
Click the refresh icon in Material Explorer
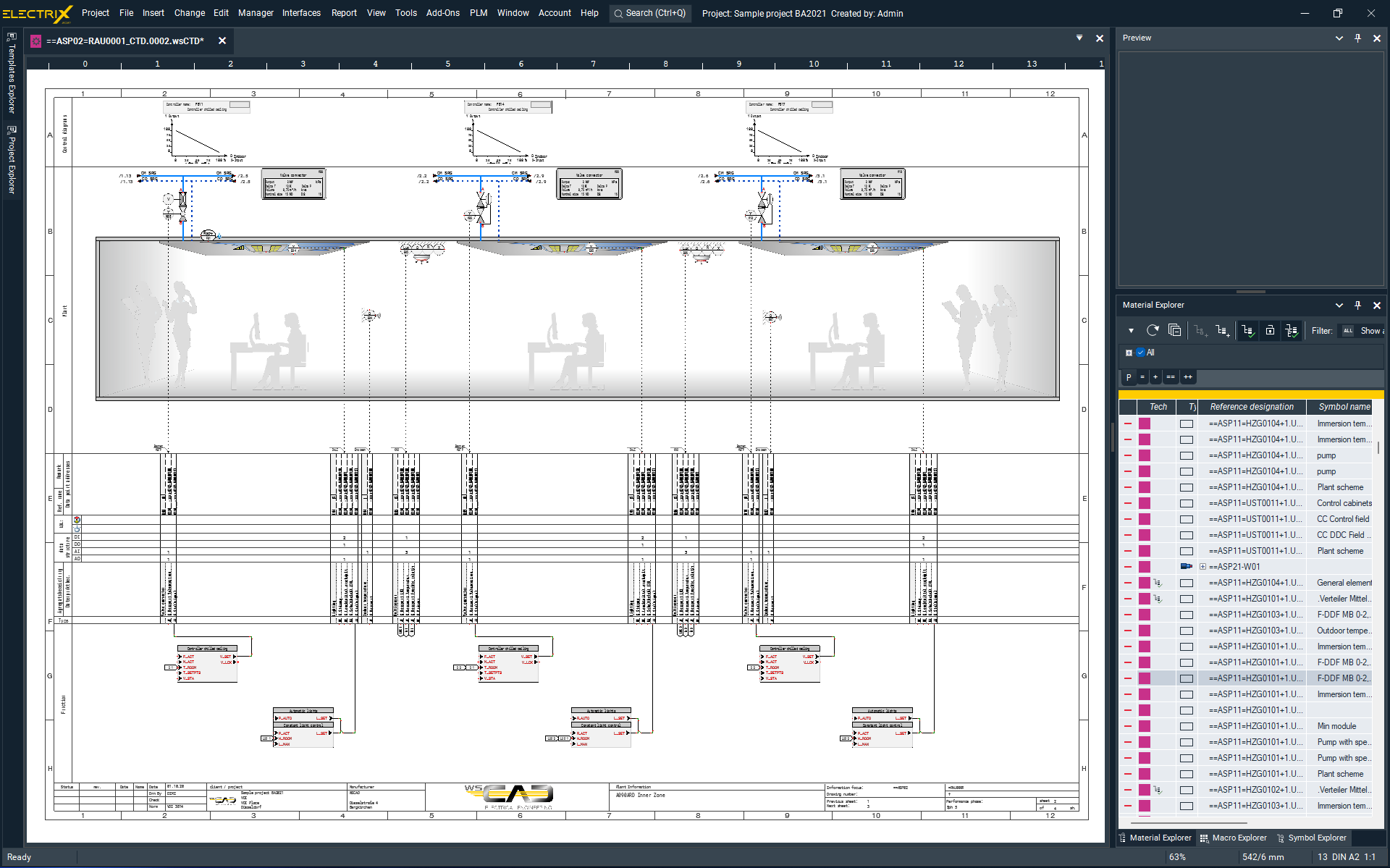coord(1153,331)
